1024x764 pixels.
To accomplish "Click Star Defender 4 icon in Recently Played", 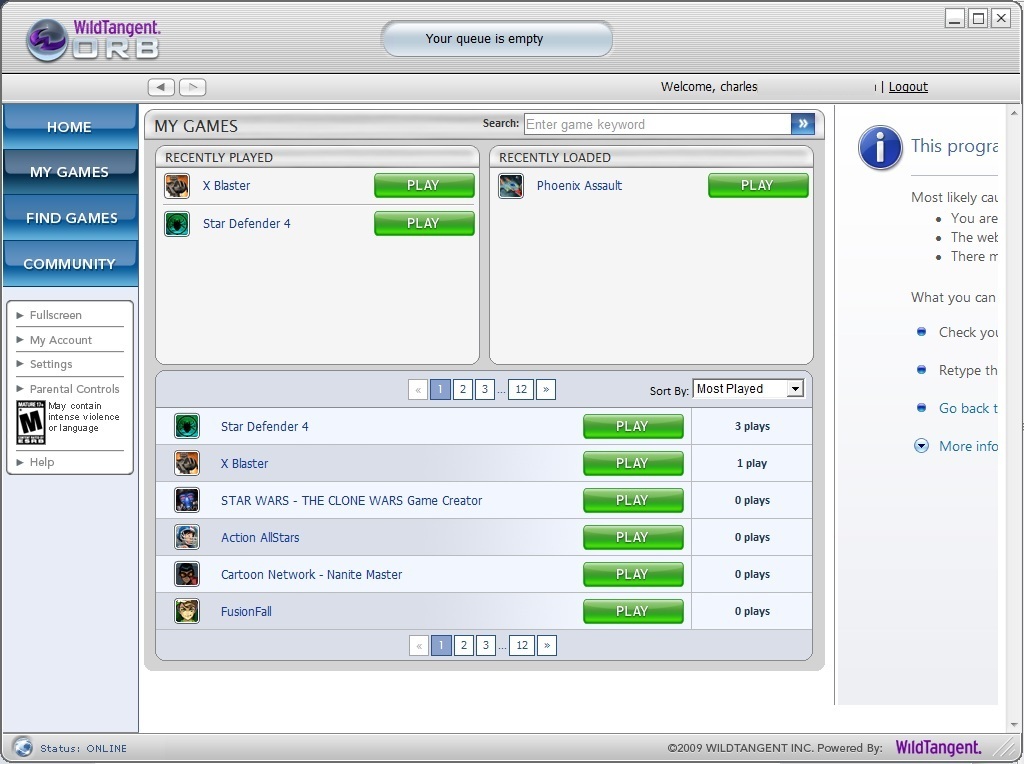I will pyautogui.click(x=177, y=224).
